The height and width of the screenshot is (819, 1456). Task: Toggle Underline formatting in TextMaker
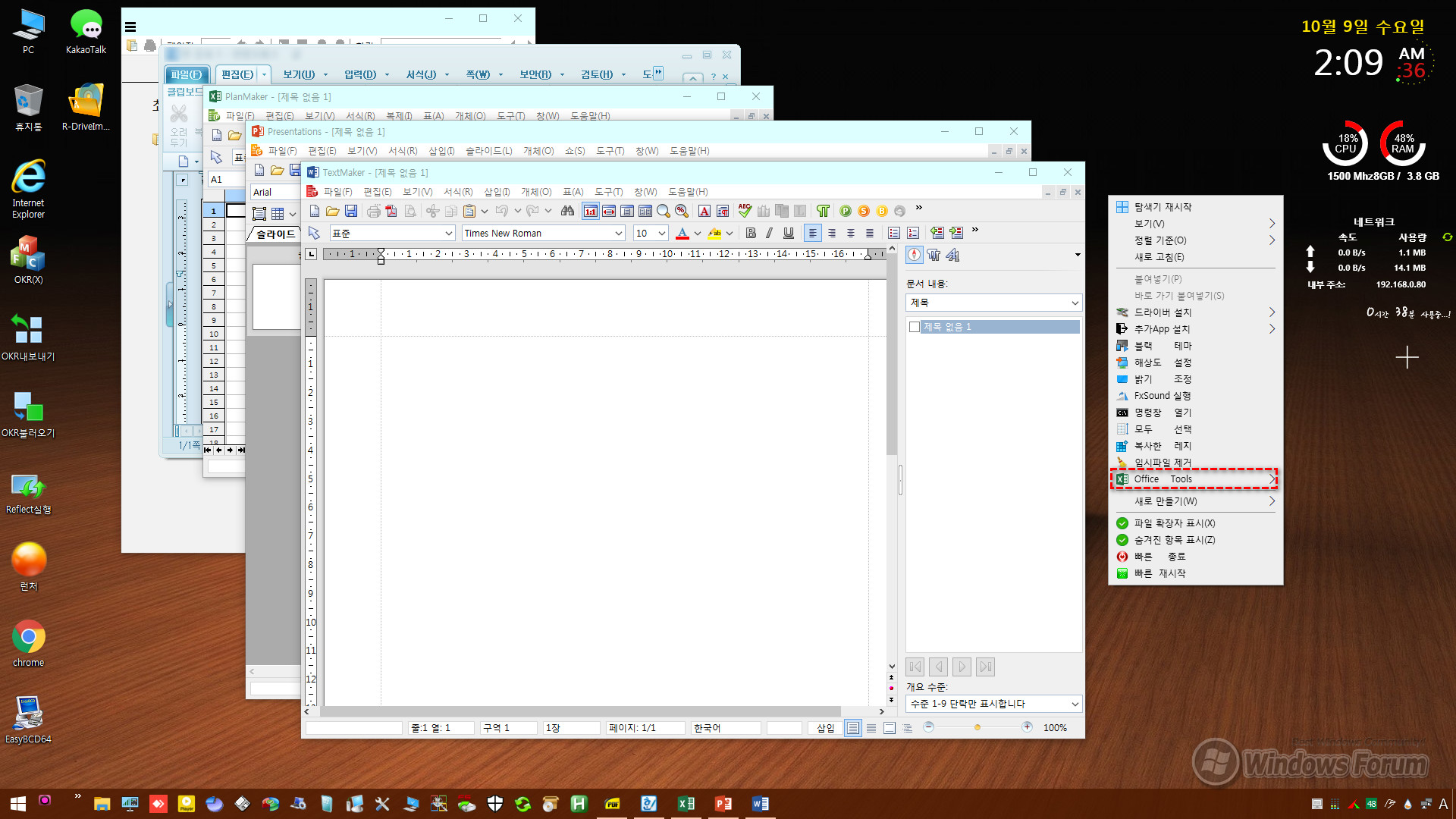(789, 234)
